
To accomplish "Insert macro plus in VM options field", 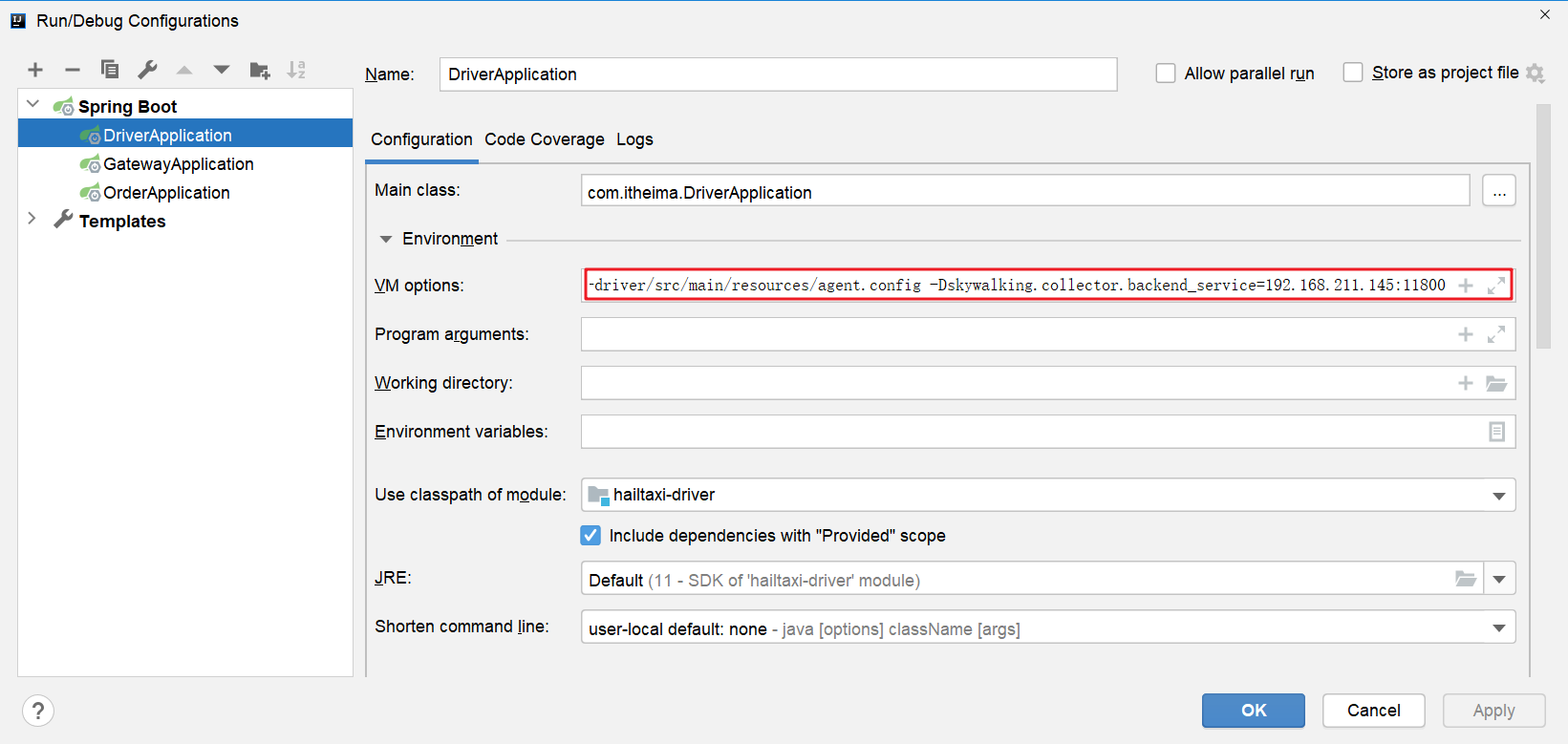I will pyautogui.click(x=1466, y=285).
